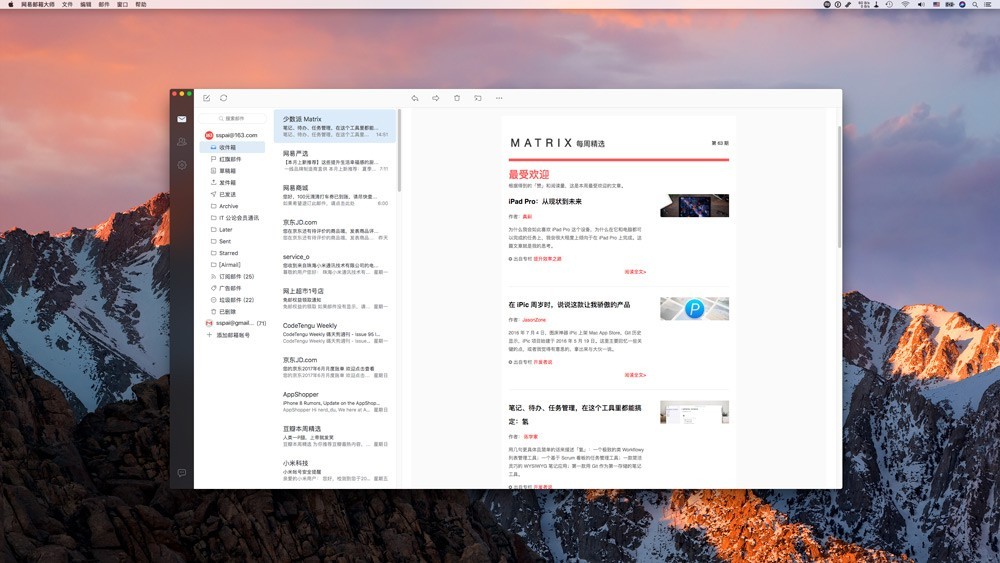Open contacts icon in dark sidebar

182,142
